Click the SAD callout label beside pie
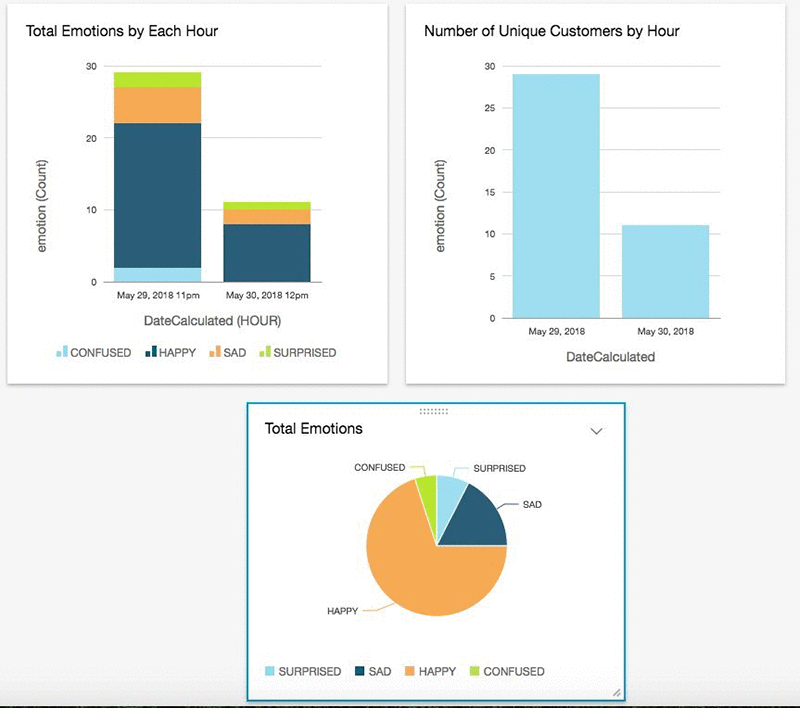The height and width of the screenshot is (708, 800). [x=532, y=504]
